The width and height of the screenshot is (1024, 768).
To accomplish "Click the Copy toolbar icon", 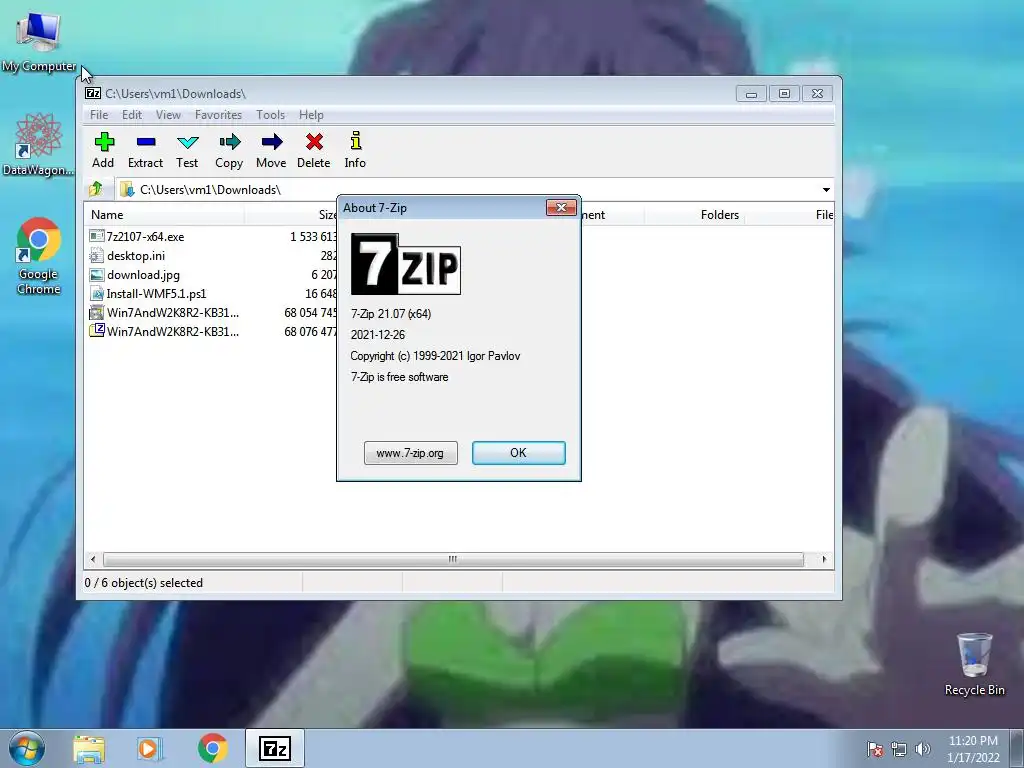I will pyautogui.click(x=229, y=150).
